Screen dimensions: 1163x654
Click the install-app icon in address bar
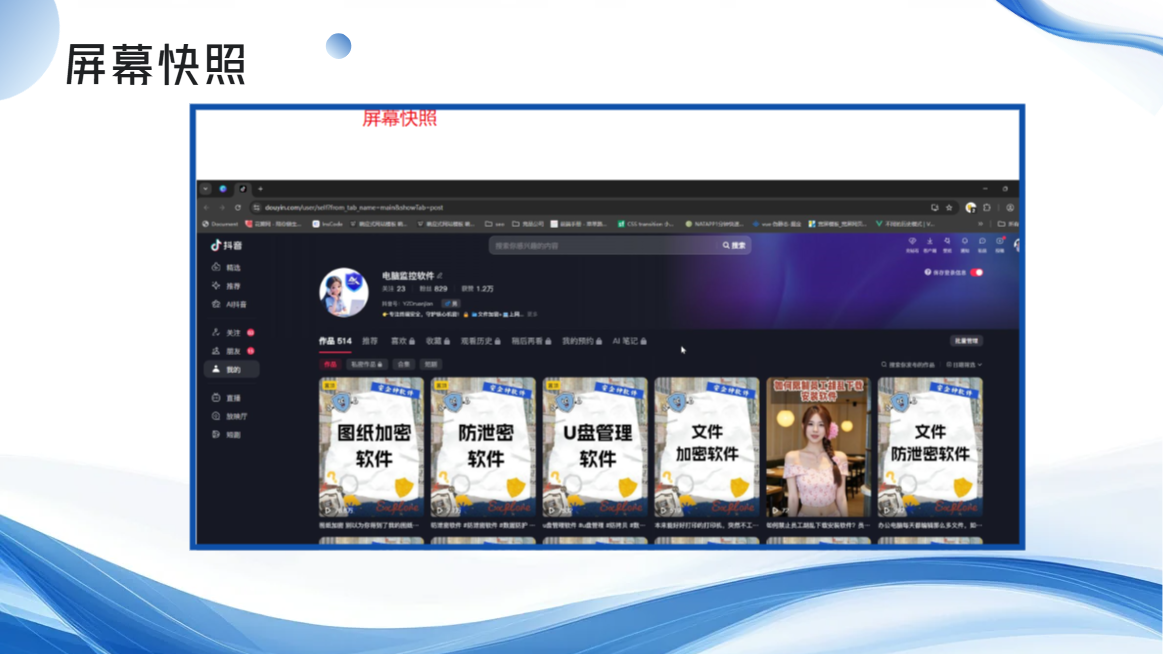click(x=935, y=208)
